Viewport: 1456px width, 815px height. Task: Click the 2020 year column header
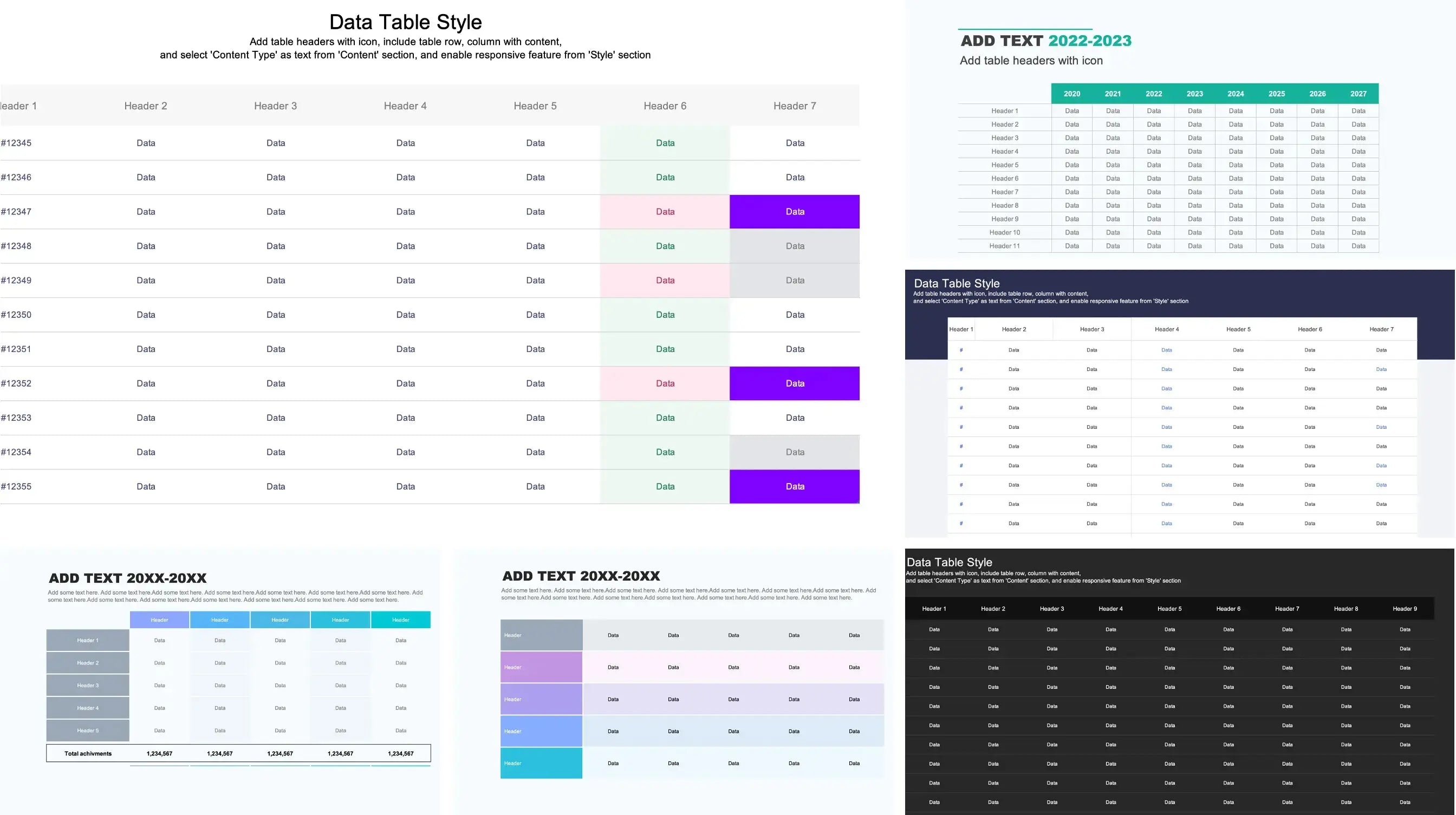(x=1071, y=94)
